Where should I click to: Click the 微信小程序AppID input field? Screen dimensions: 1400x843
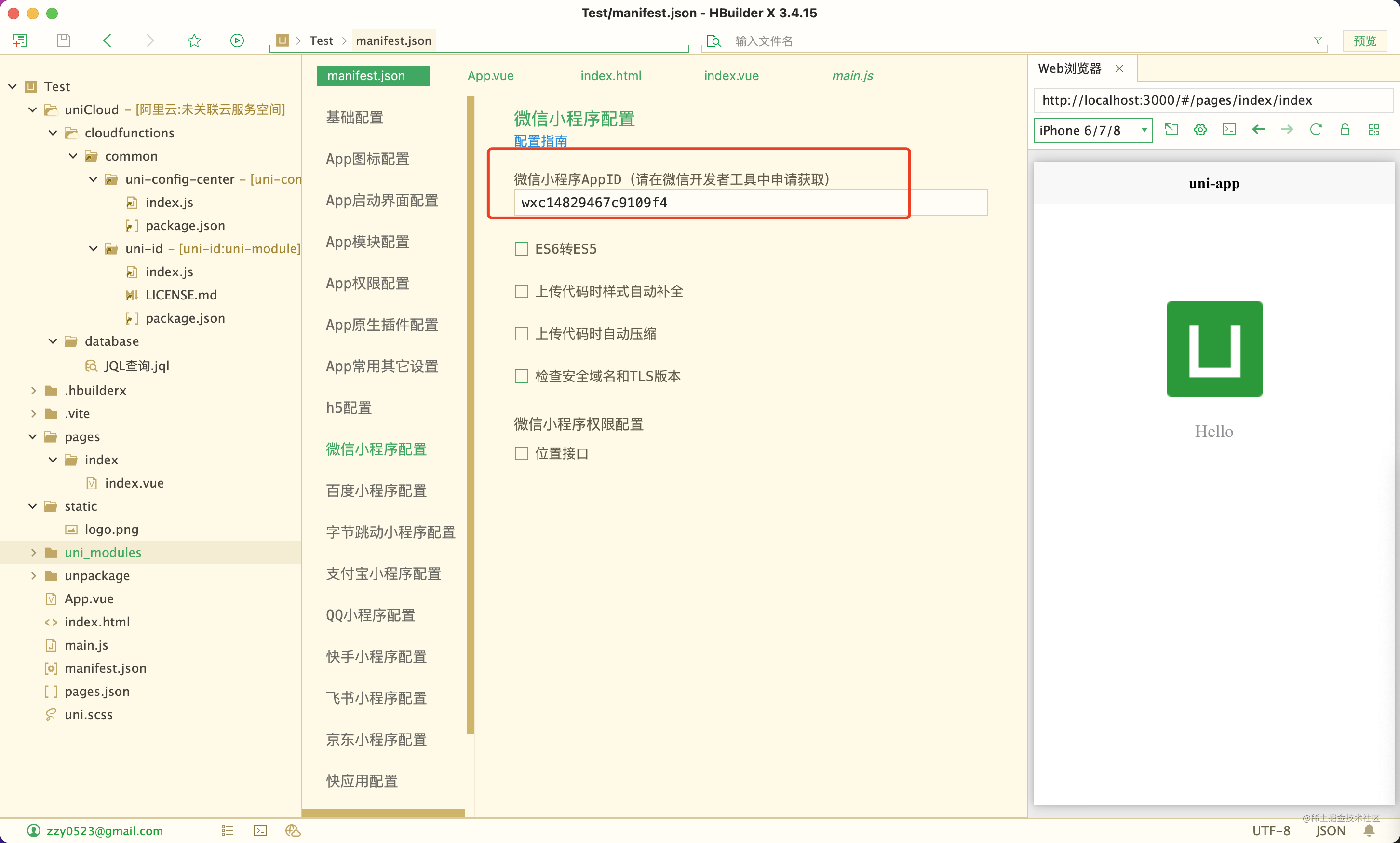[751, 203]
